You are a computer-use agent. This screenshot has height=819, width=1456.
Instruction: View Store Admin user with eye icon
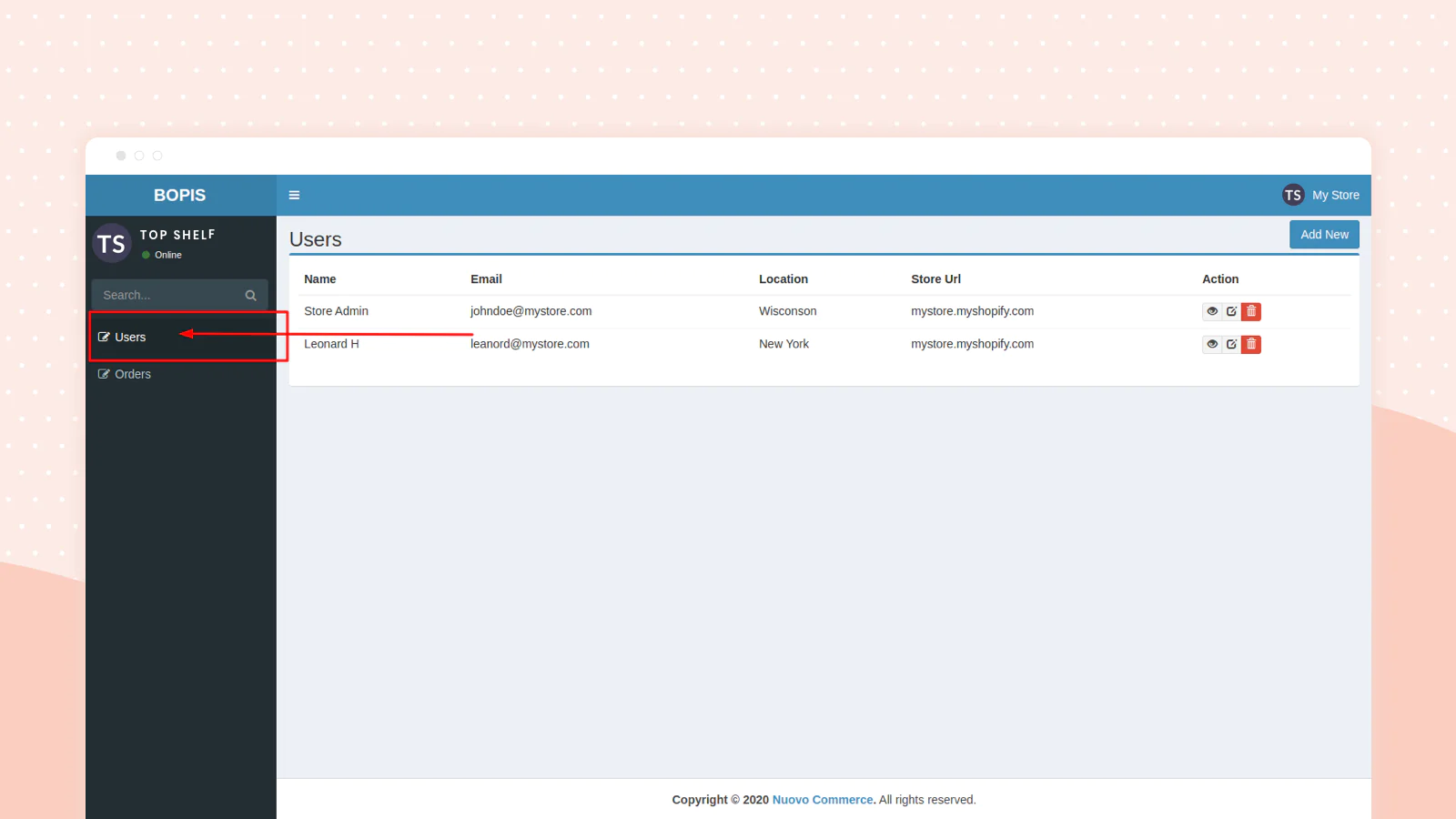point(1212,311)
